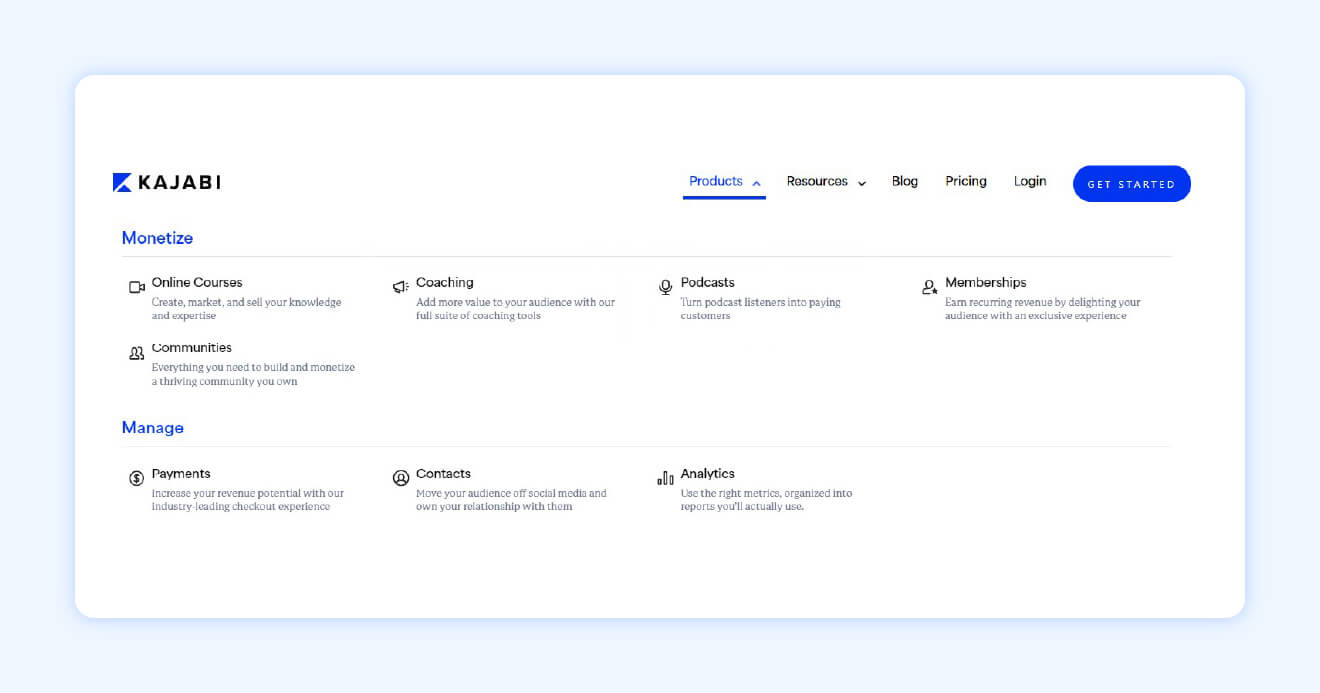Click the Kajabi logo icon

point(122,182)
